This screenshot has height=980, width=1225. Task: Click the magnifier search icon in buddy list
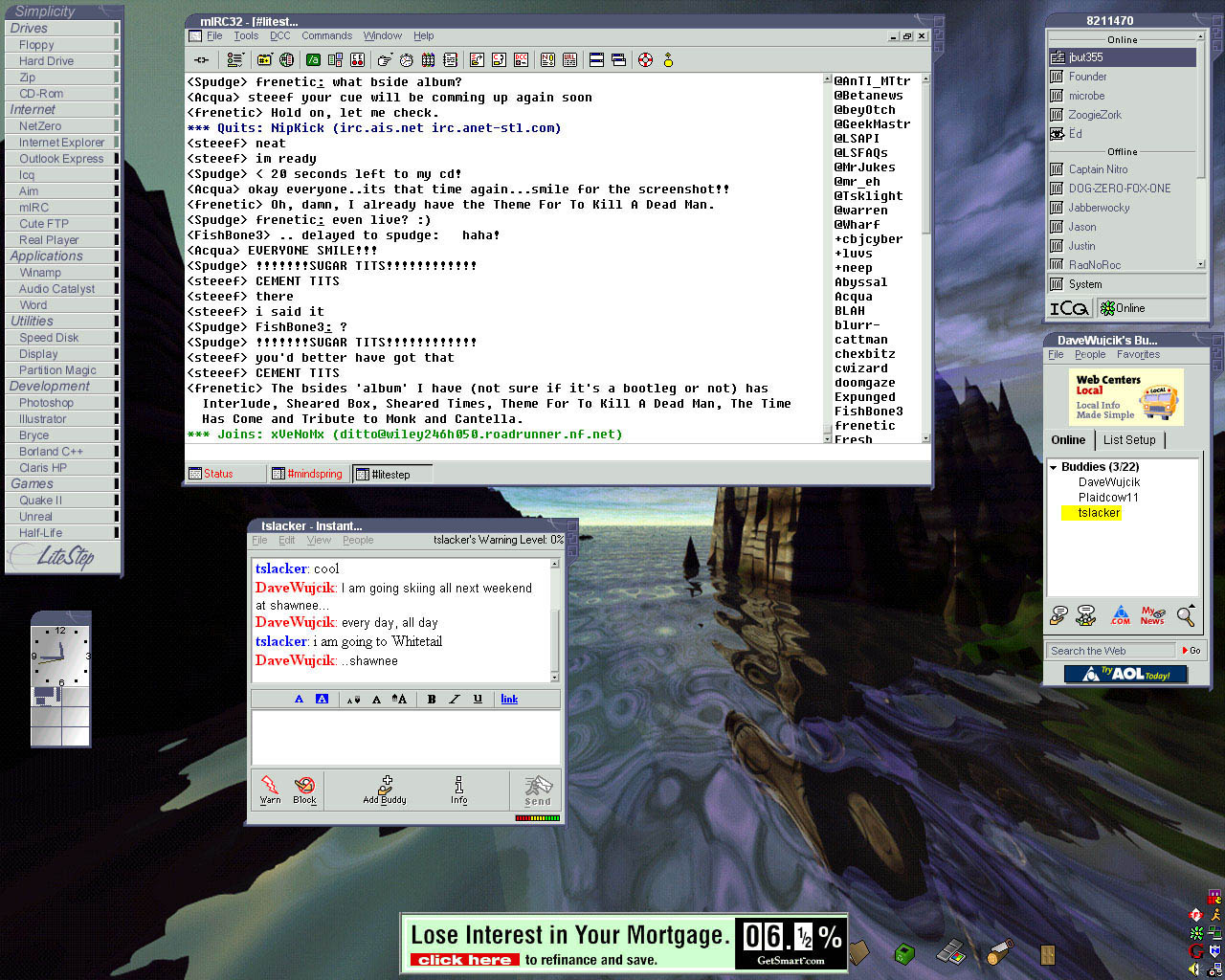point(1186,615)
